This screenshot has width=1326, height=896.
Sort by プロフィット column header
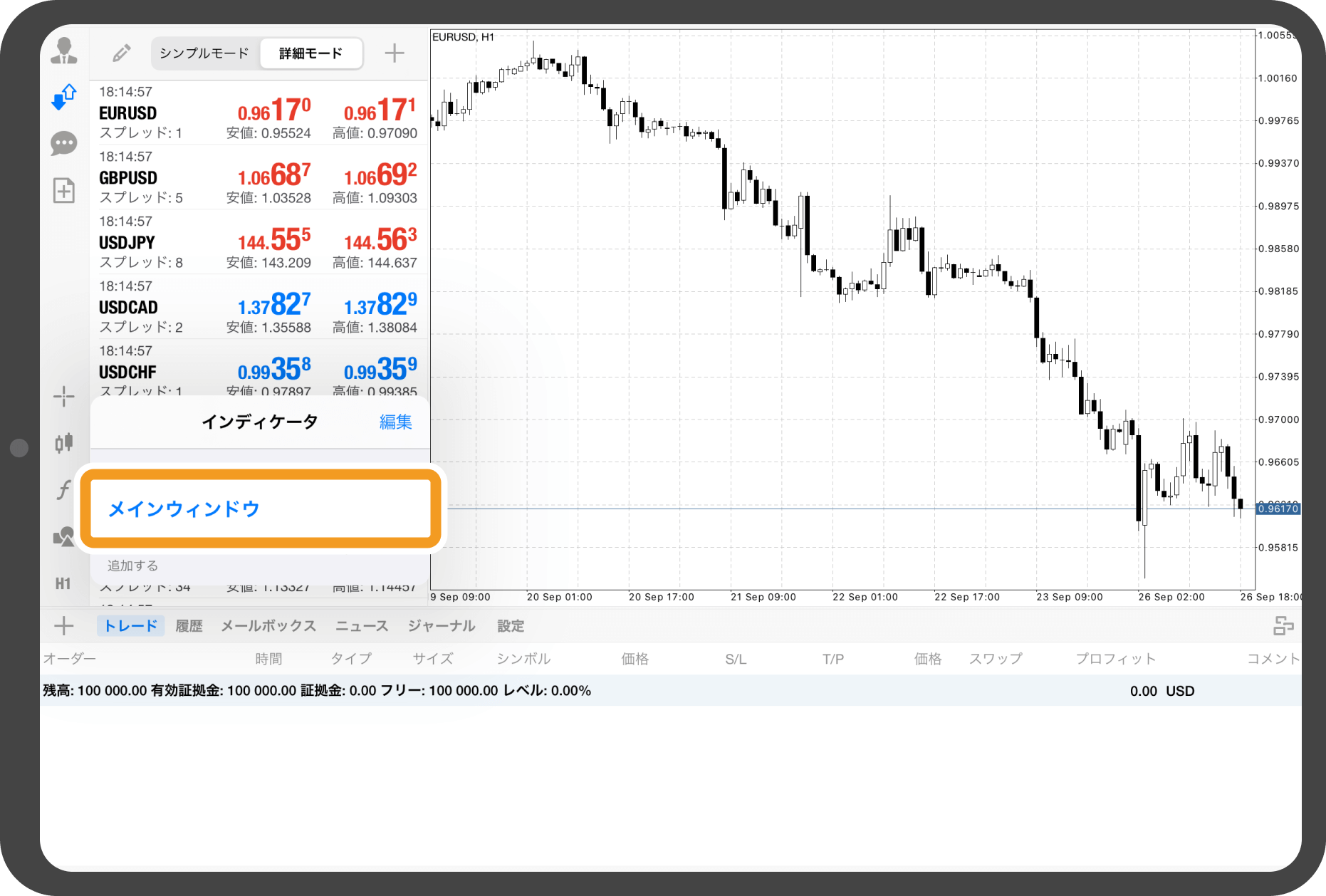click(x=1116, y=659)
